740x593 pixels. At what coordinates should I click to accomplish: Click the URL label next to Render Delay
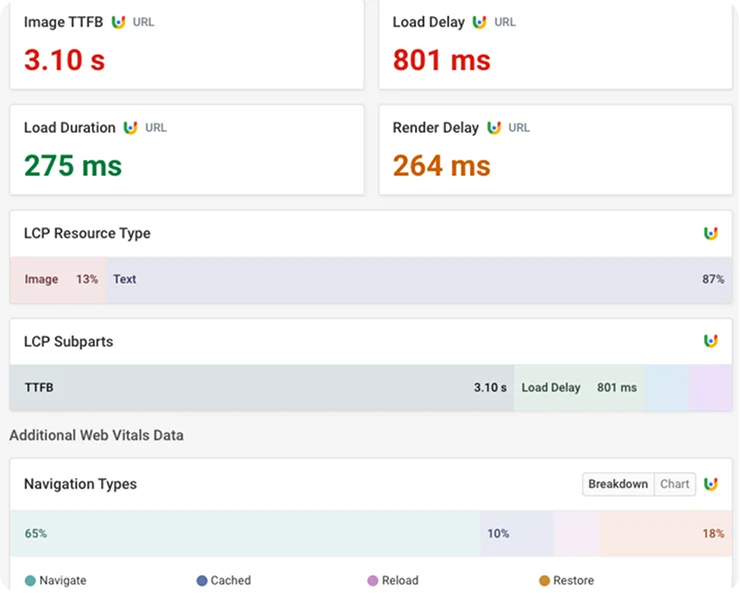(519, 128)
